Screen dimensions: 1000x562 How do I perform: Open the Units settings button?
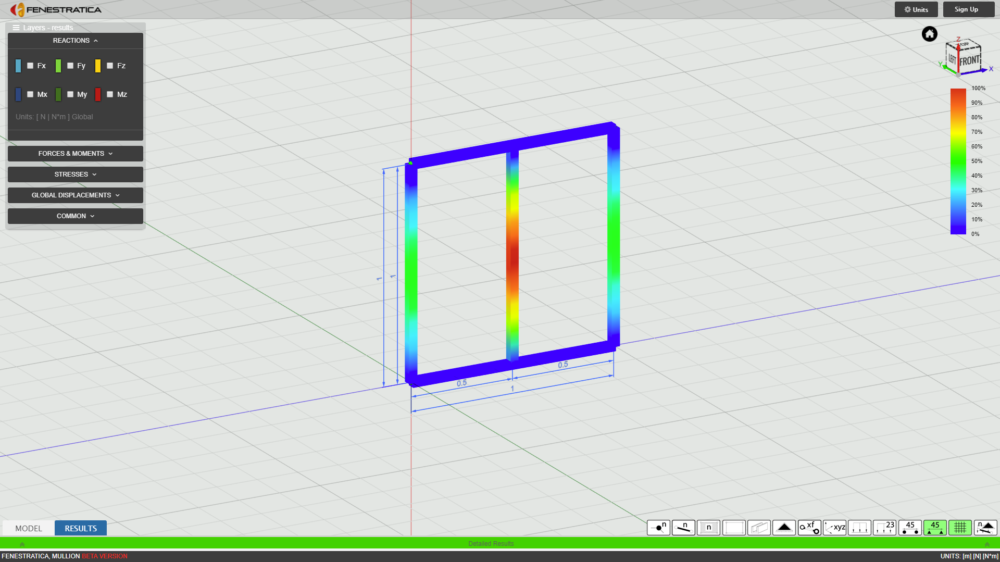click(x=916, y=10)
